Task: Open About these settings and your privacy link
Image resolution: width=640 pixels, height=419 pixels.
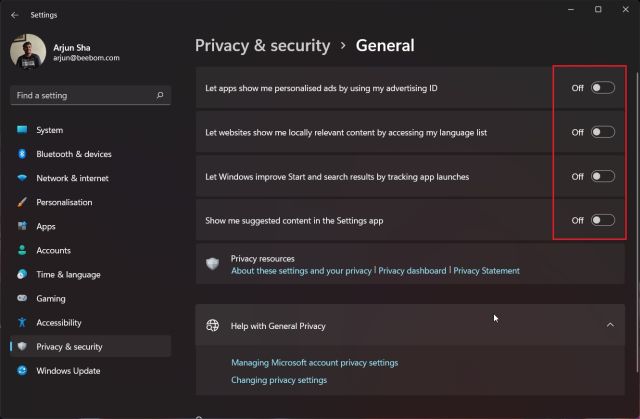Action: tap(301, 271)
